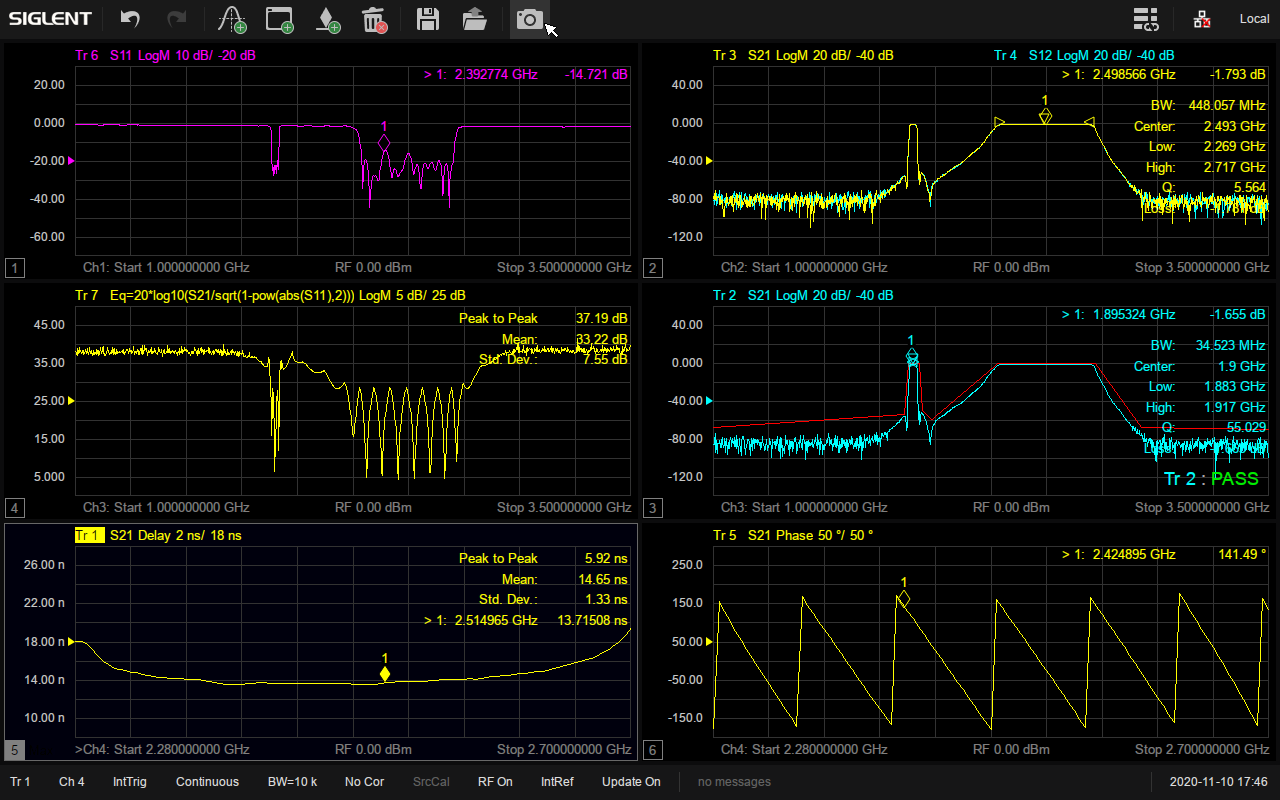Click the Add Trace icon
Screen dimensions: 1280x800
[x=232, y=19]
